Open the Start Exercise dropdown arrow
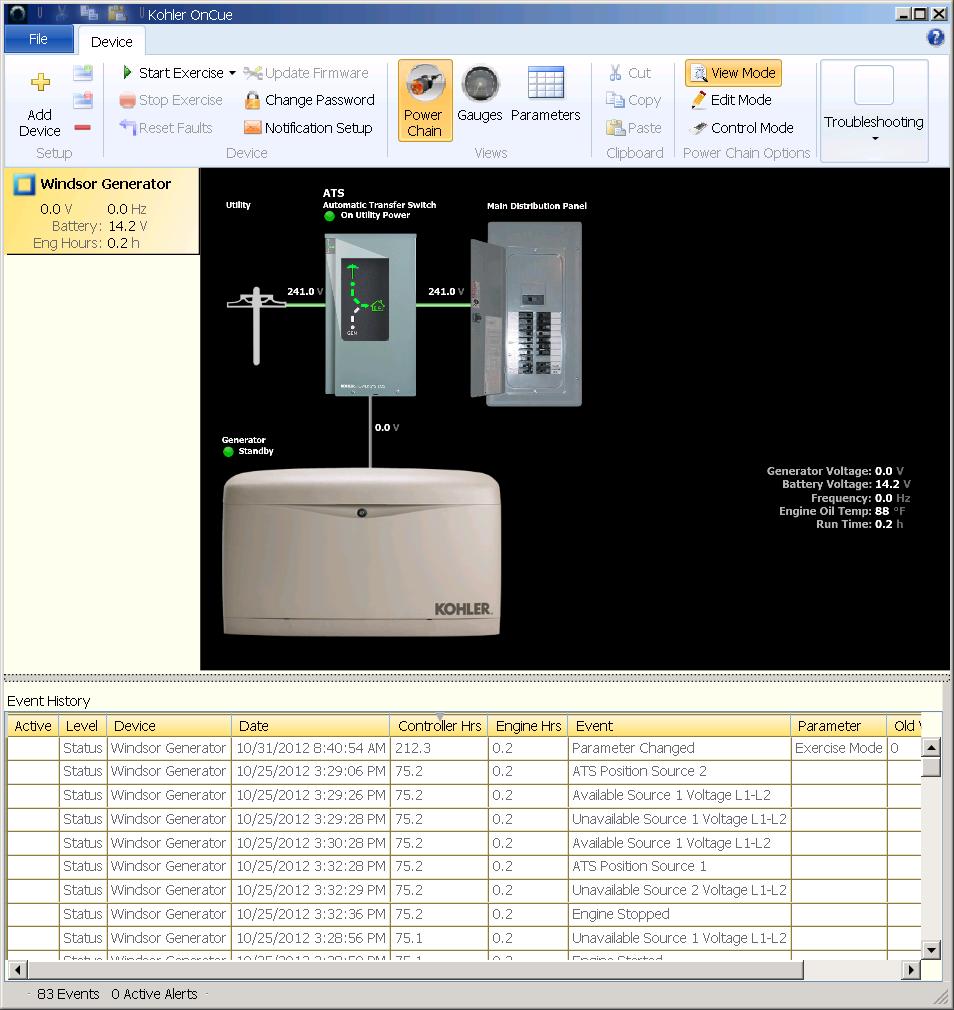 click(x=233, y=73)
